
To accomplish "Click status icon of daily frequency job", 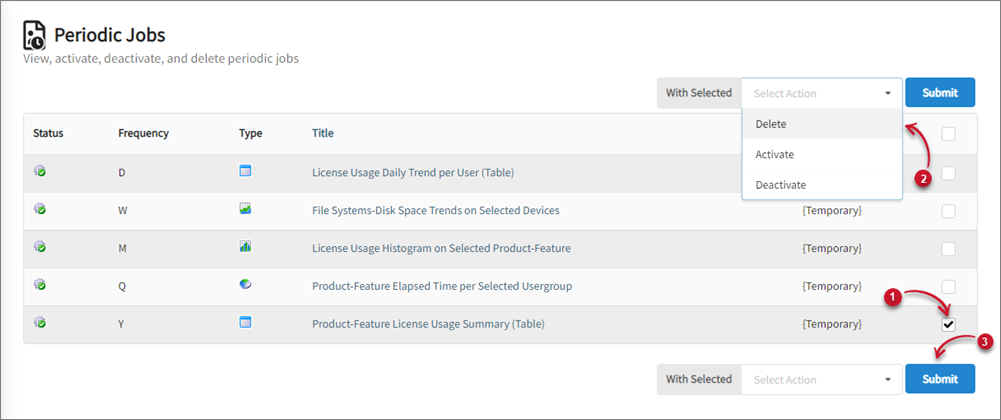I will point(40,172).
